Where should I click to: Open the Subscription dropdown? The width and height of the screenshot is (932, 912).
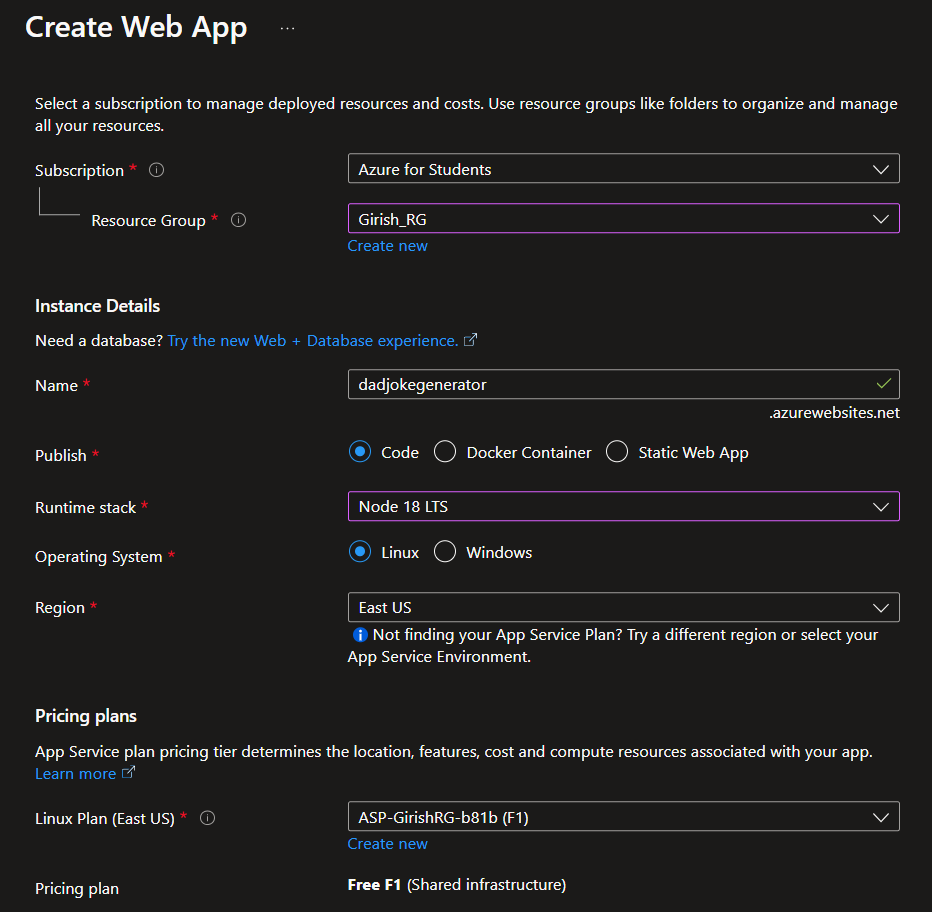point(623,169)
